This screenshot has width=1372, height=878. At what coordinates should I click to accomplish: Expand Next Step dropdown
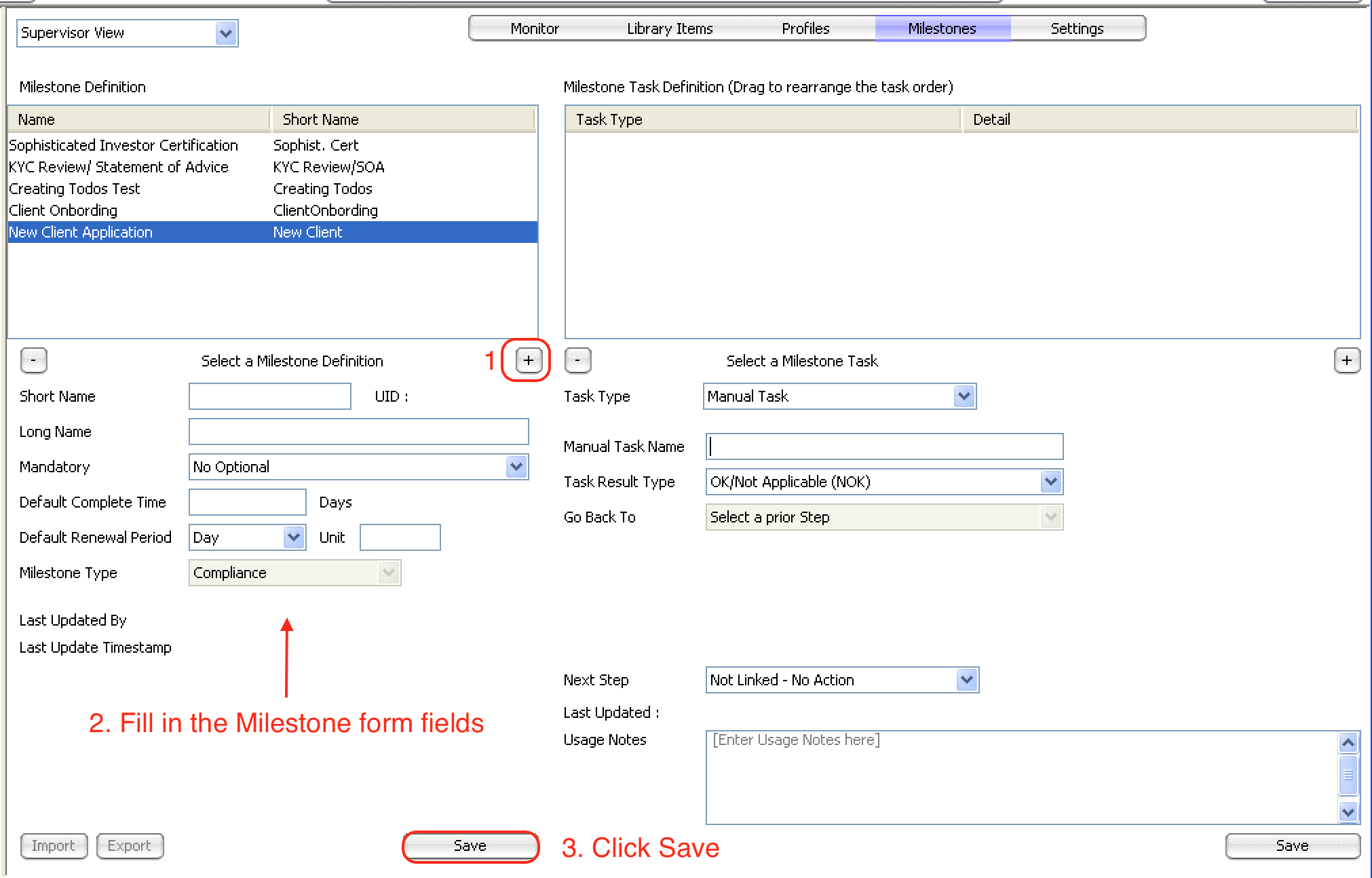[966, 680]
